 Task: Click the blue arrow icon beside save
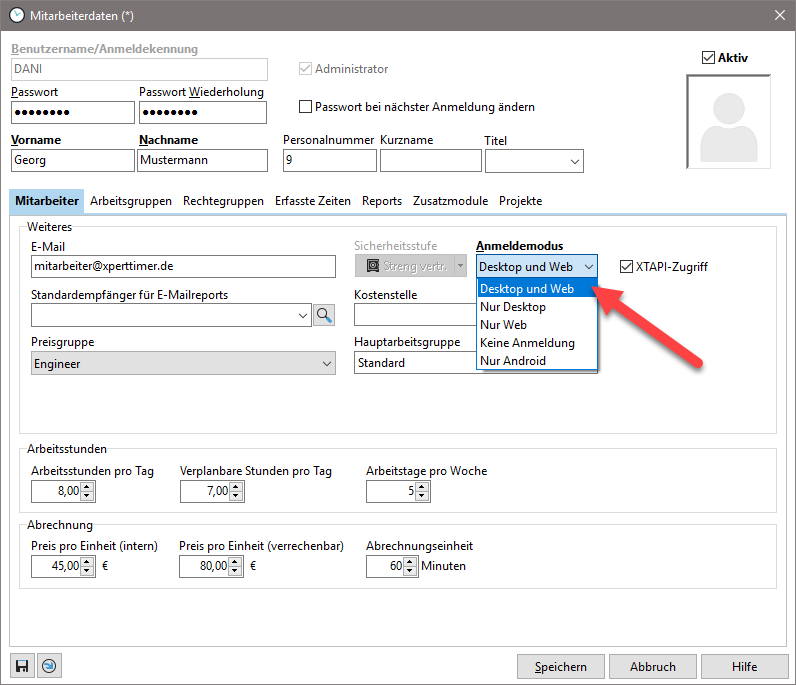pyautogui.click(x=48, y=666)
